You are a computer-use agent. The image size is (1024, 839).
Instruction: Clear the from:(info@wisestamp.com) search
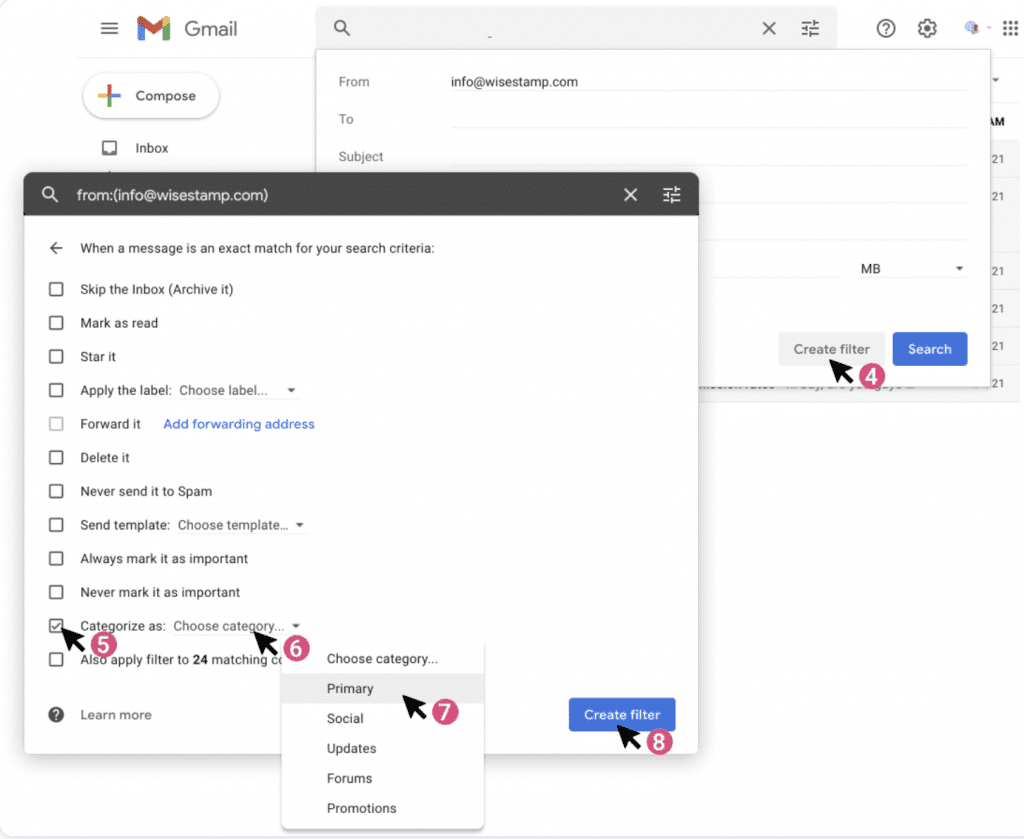pos(630,195)
